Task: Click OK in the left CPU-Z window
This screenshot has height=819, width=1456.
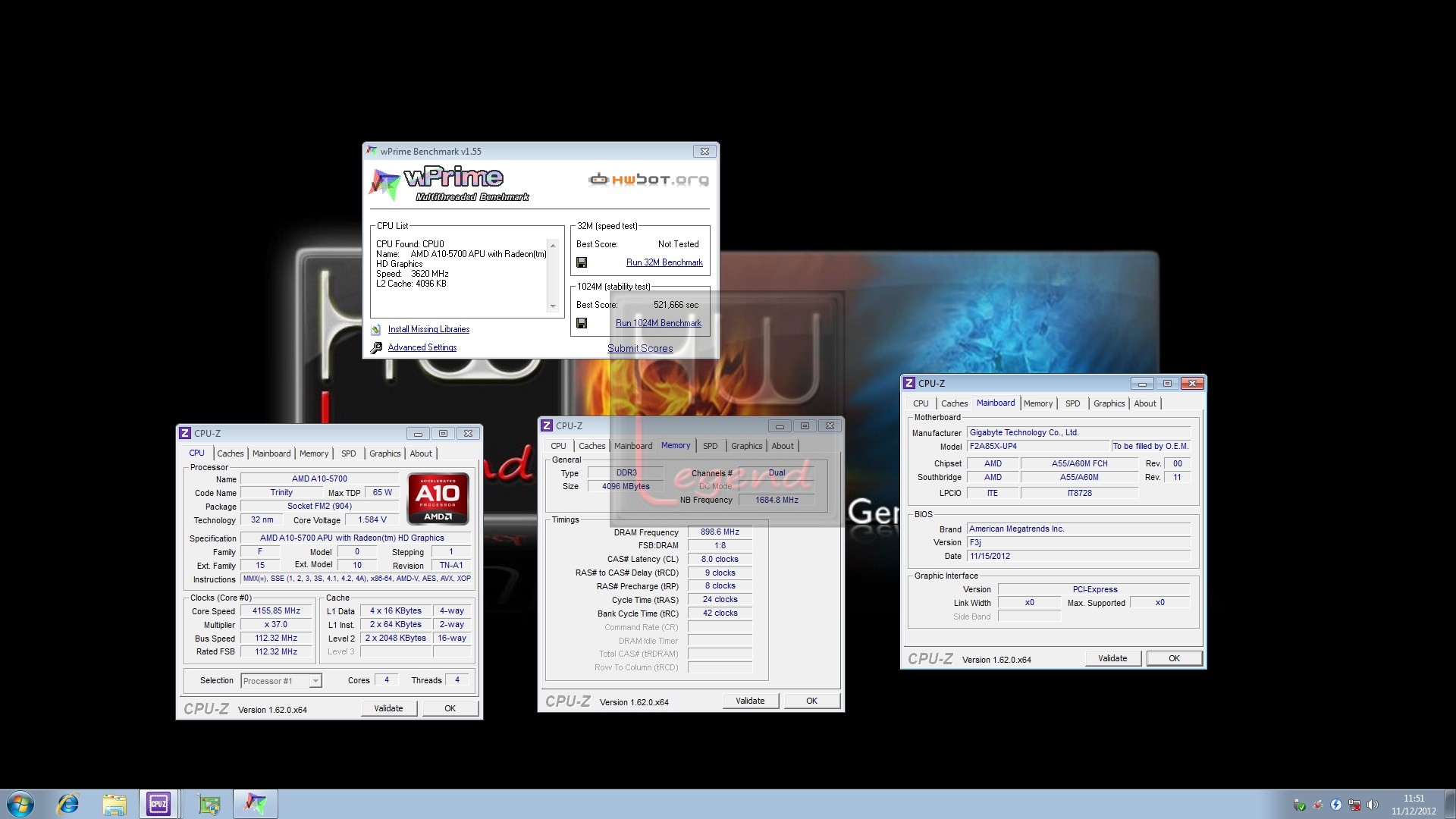Action: [x=450, y=708]
